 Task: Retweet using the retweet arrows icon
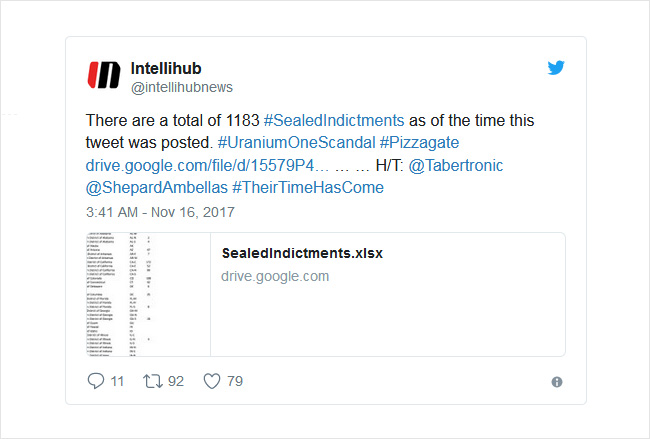point(153,381)
